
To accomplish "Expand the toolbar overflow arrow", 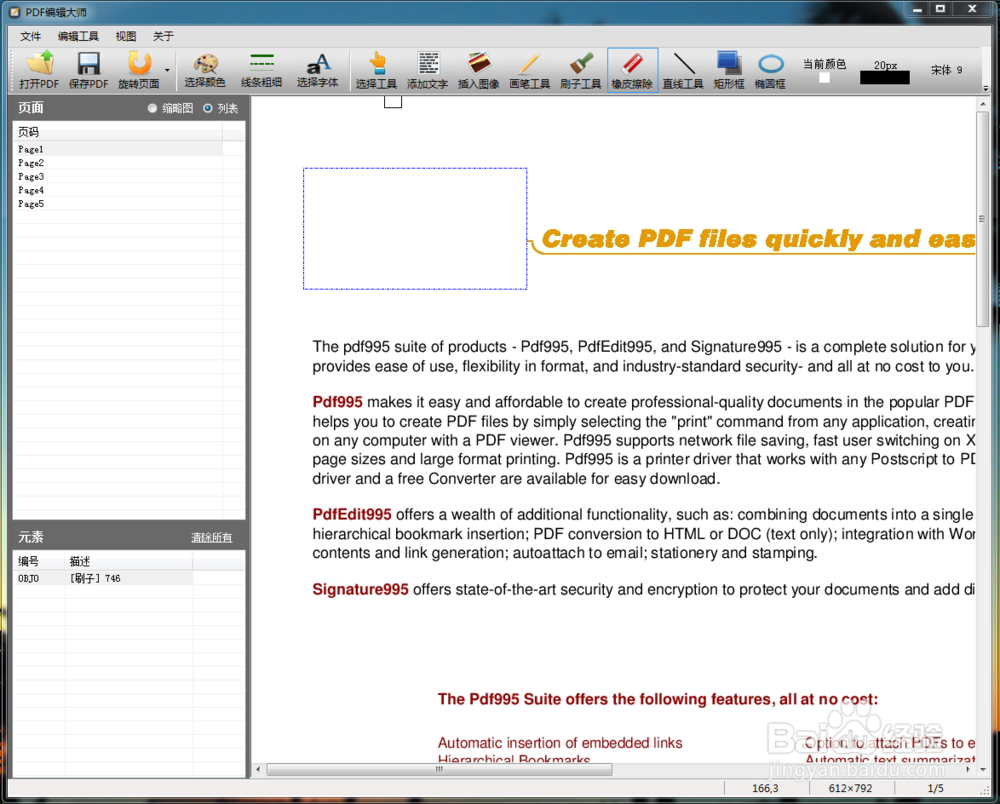I will pyautogui.click(x=986, y=88).
